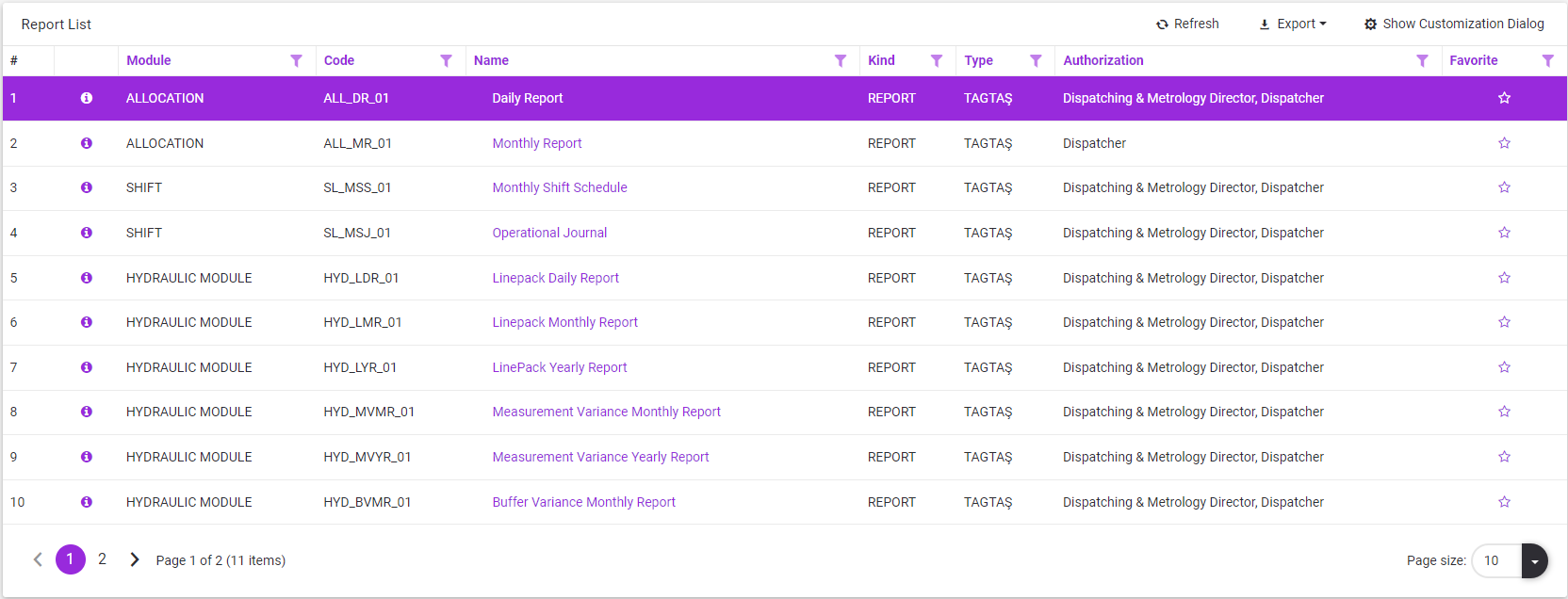
Task: Open the Linepack Monthly Report link
Action: click(x=564, y=322)
